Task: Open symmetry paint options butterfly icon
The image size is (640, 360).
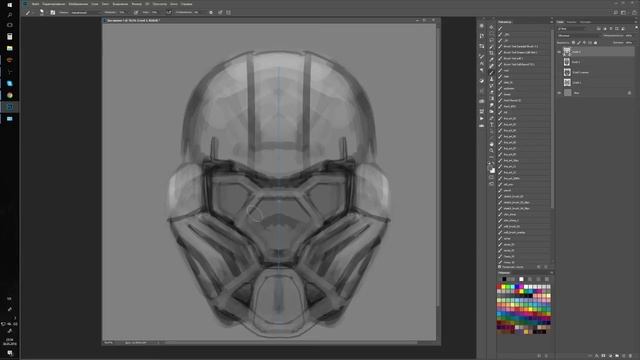Action: point(228,13)
